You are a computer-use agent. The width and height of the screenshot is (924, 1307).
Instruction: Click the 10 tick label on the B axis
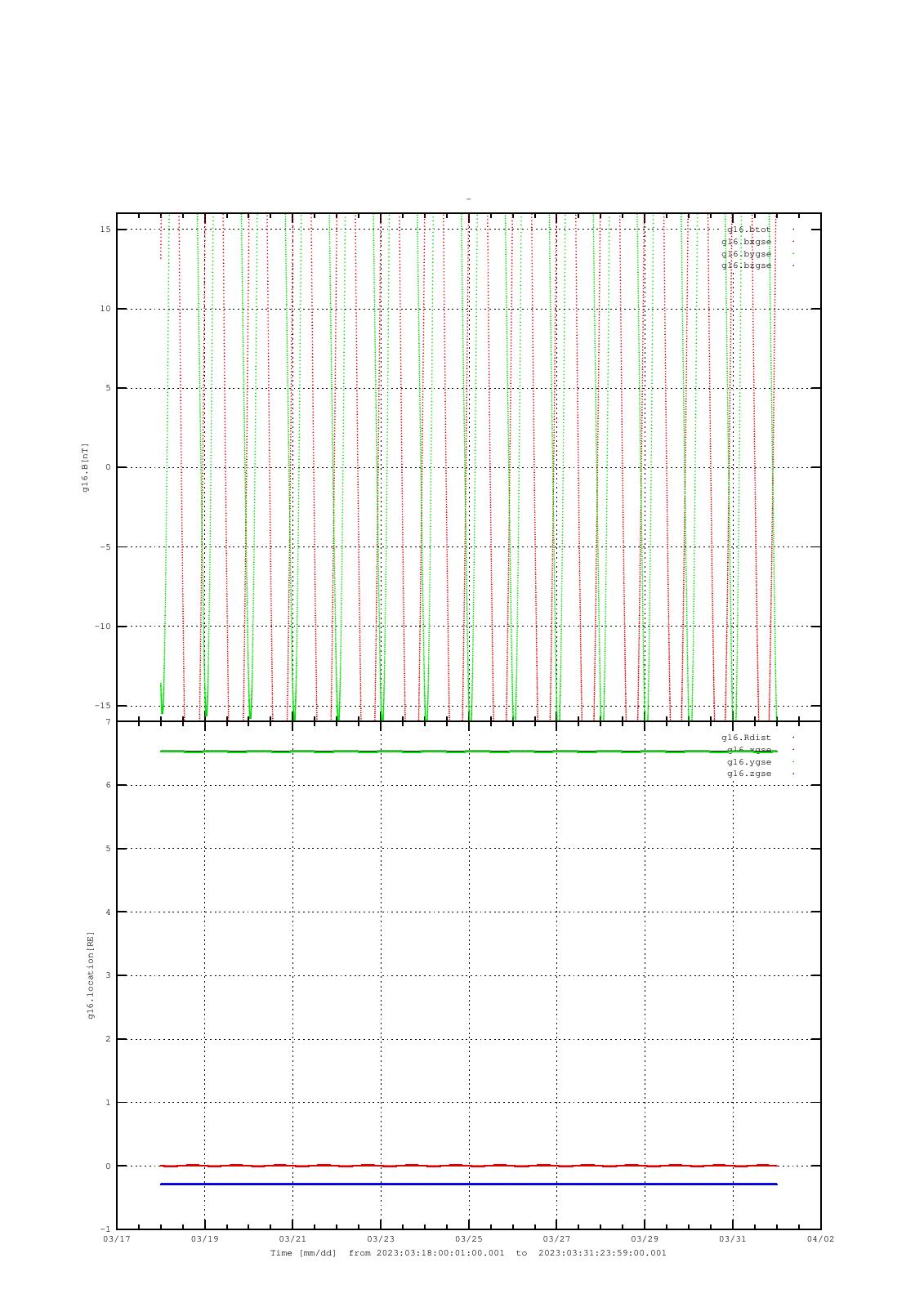[105, 309]
